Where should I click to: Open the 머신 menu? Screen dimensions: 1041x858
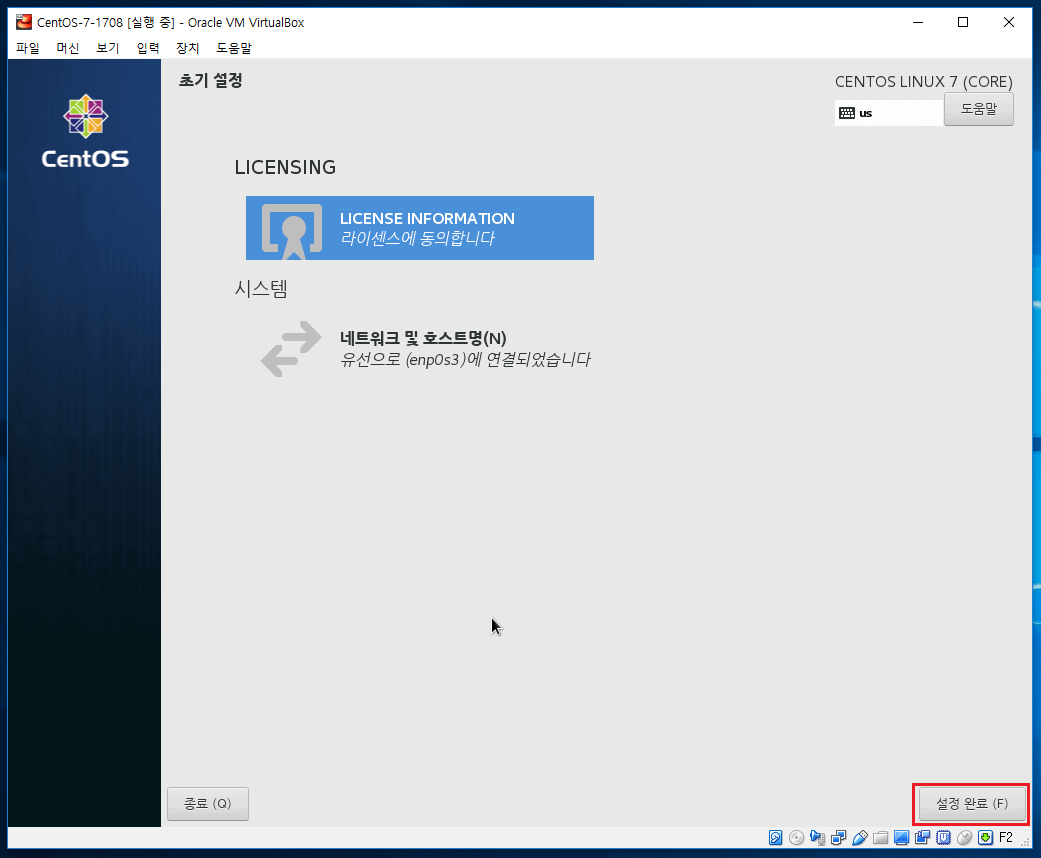point(68,48)
